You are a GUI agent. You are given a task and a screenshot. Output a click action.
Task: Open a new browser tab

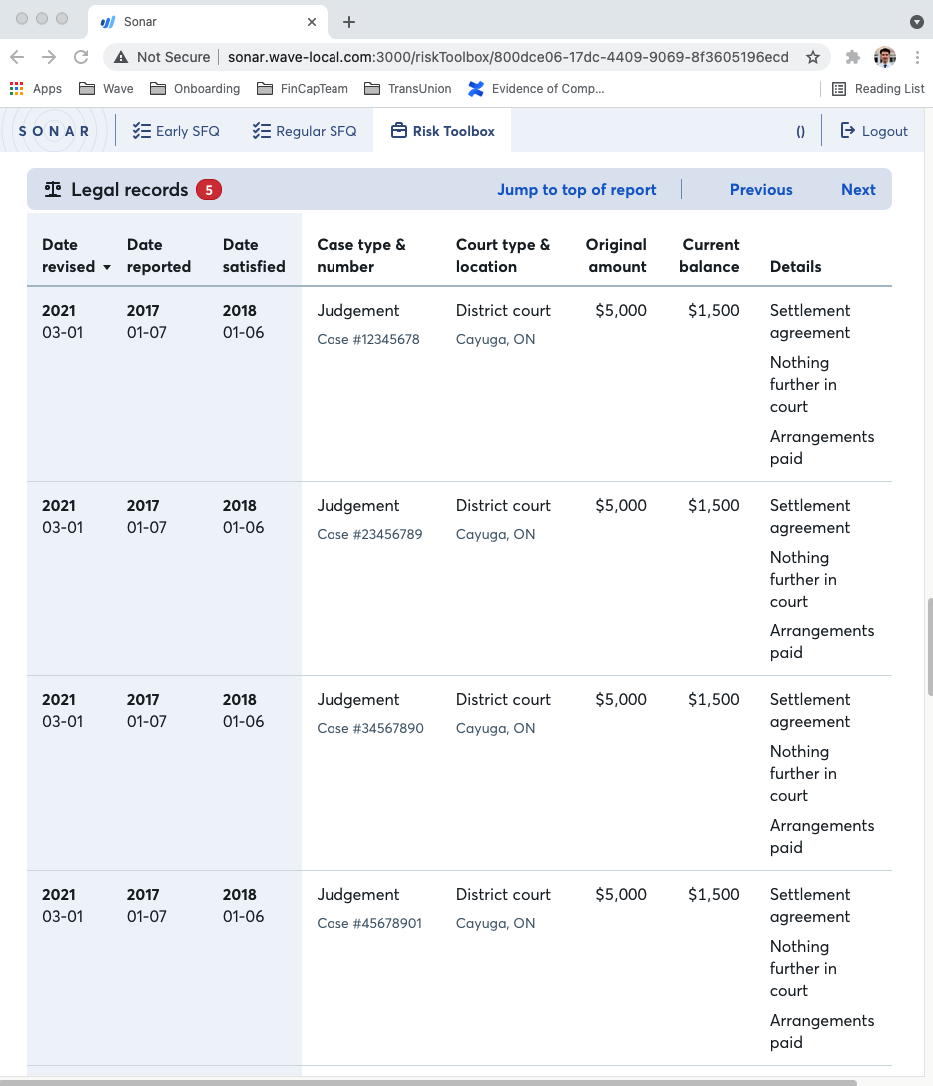[349, 22]
